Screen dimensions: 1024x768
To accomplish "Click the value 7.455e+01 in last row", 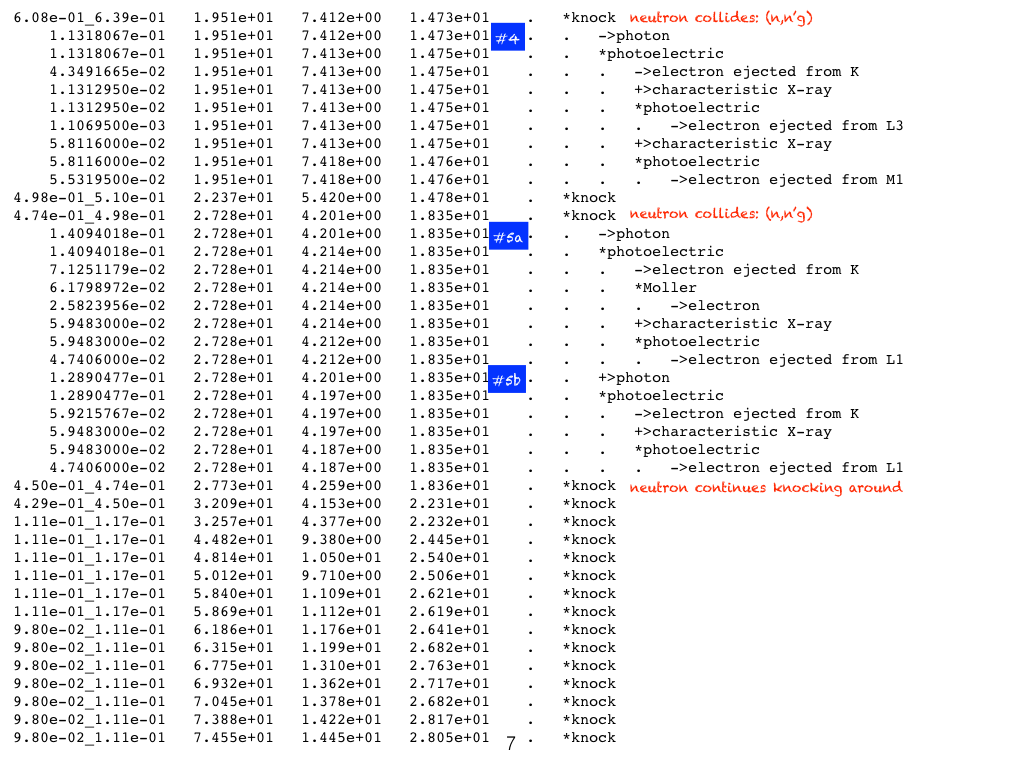I will pyautogui.click(x=233, y=738).
